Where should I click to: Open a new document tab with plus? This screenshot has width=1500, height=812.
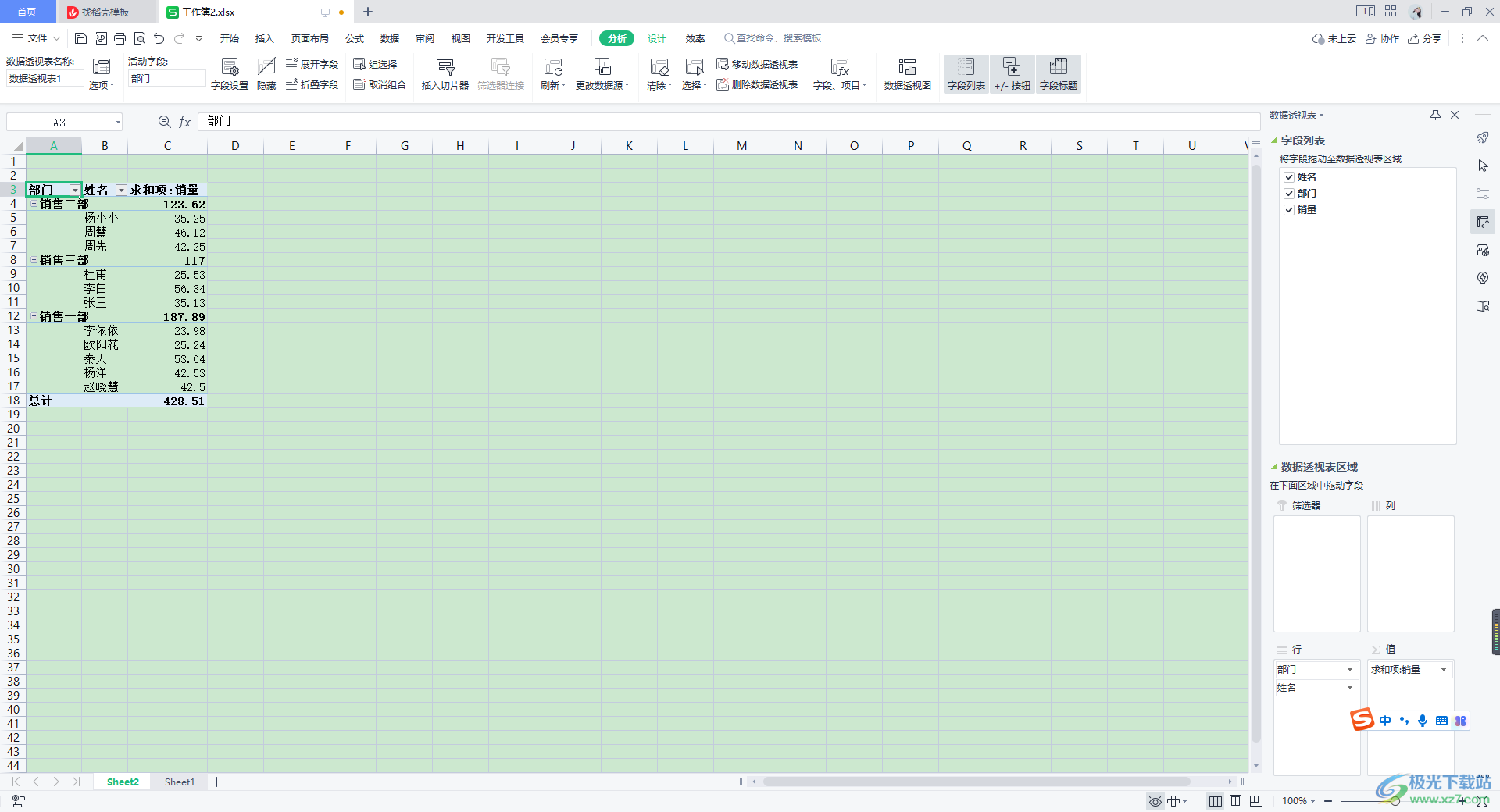(368, 12)
